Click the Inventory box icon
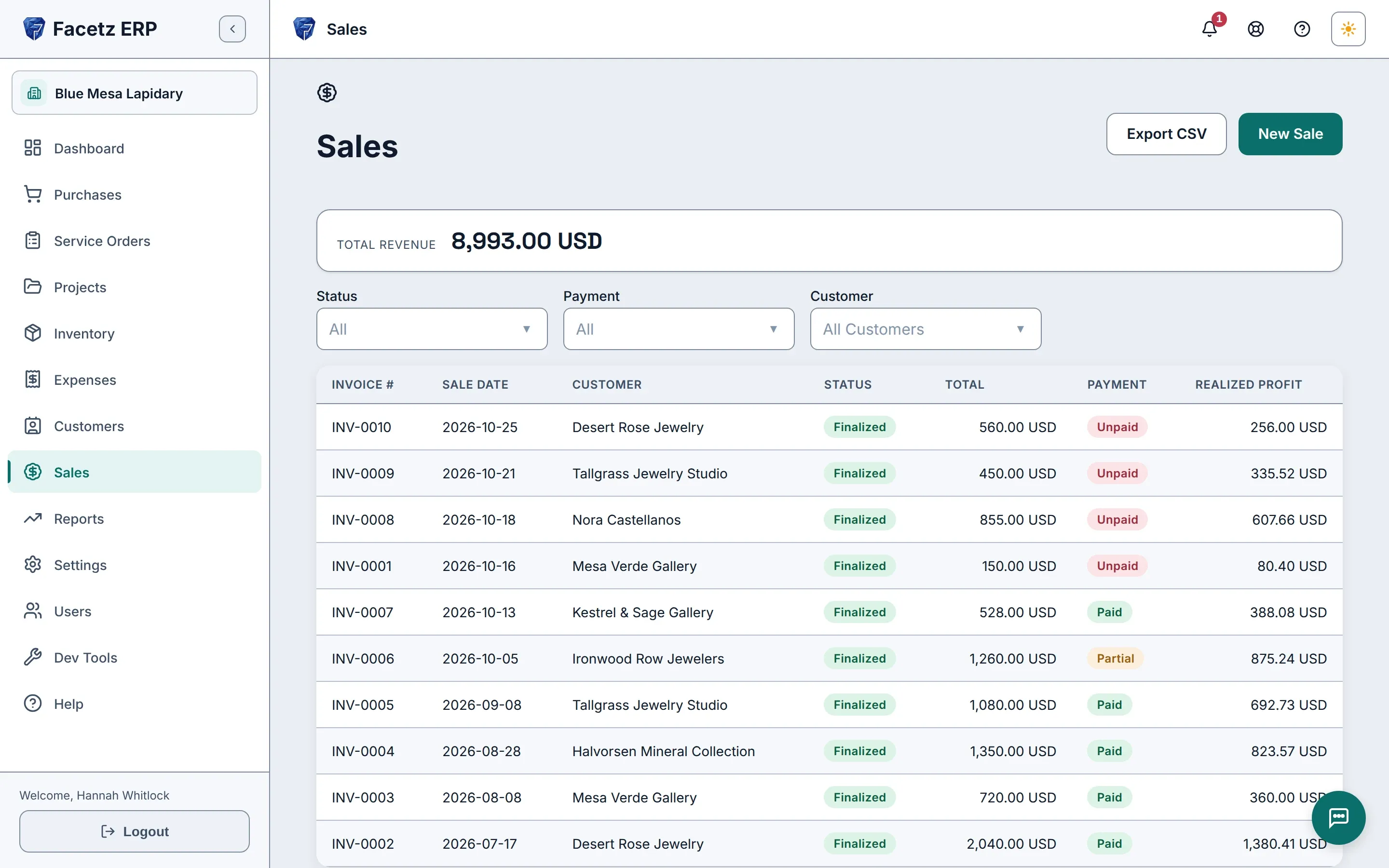This screenshot has height=868, width=1389. pos(33,334)
